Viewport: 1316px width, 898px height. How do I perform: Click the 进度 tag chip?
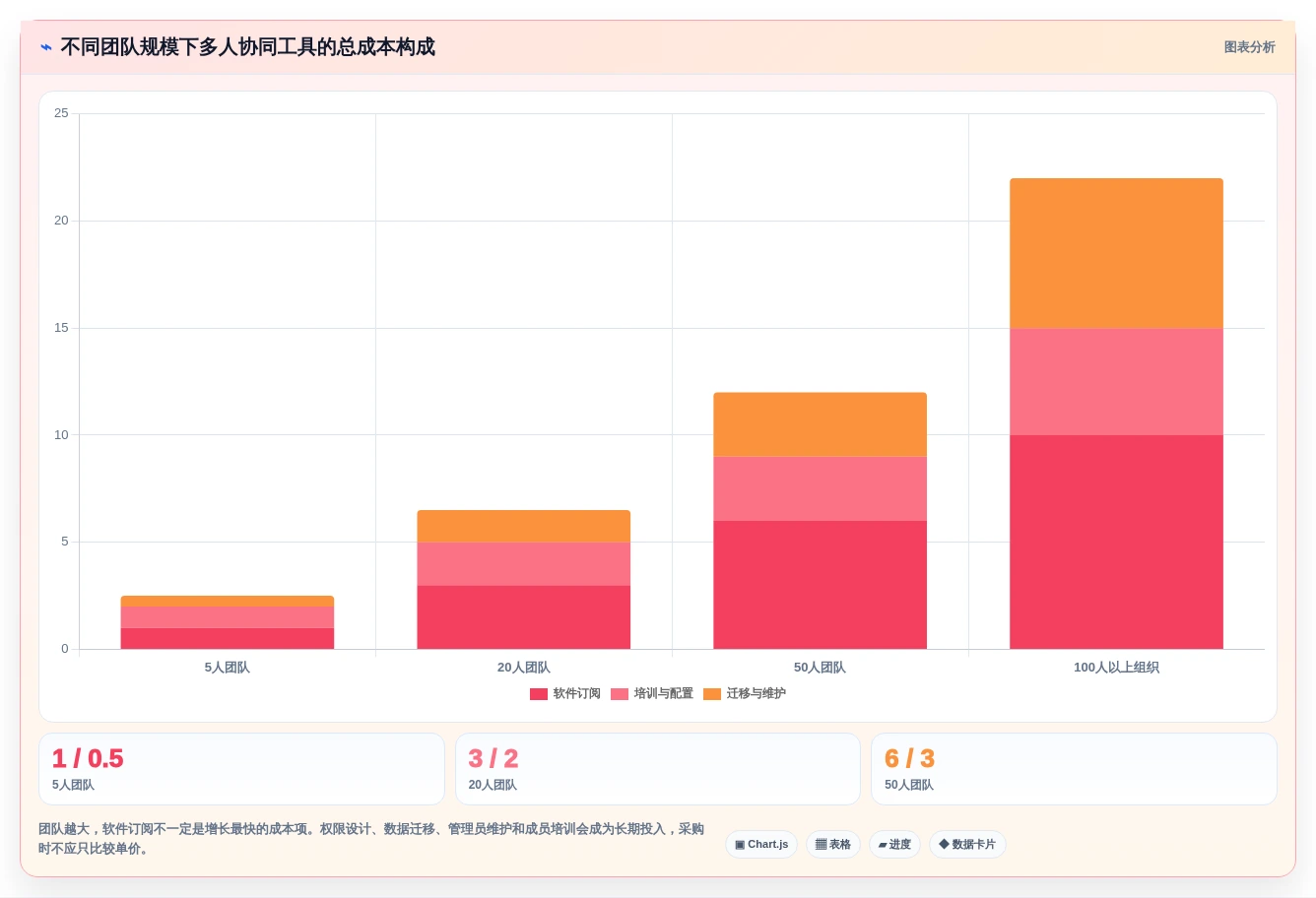click(x=894, y=845)
